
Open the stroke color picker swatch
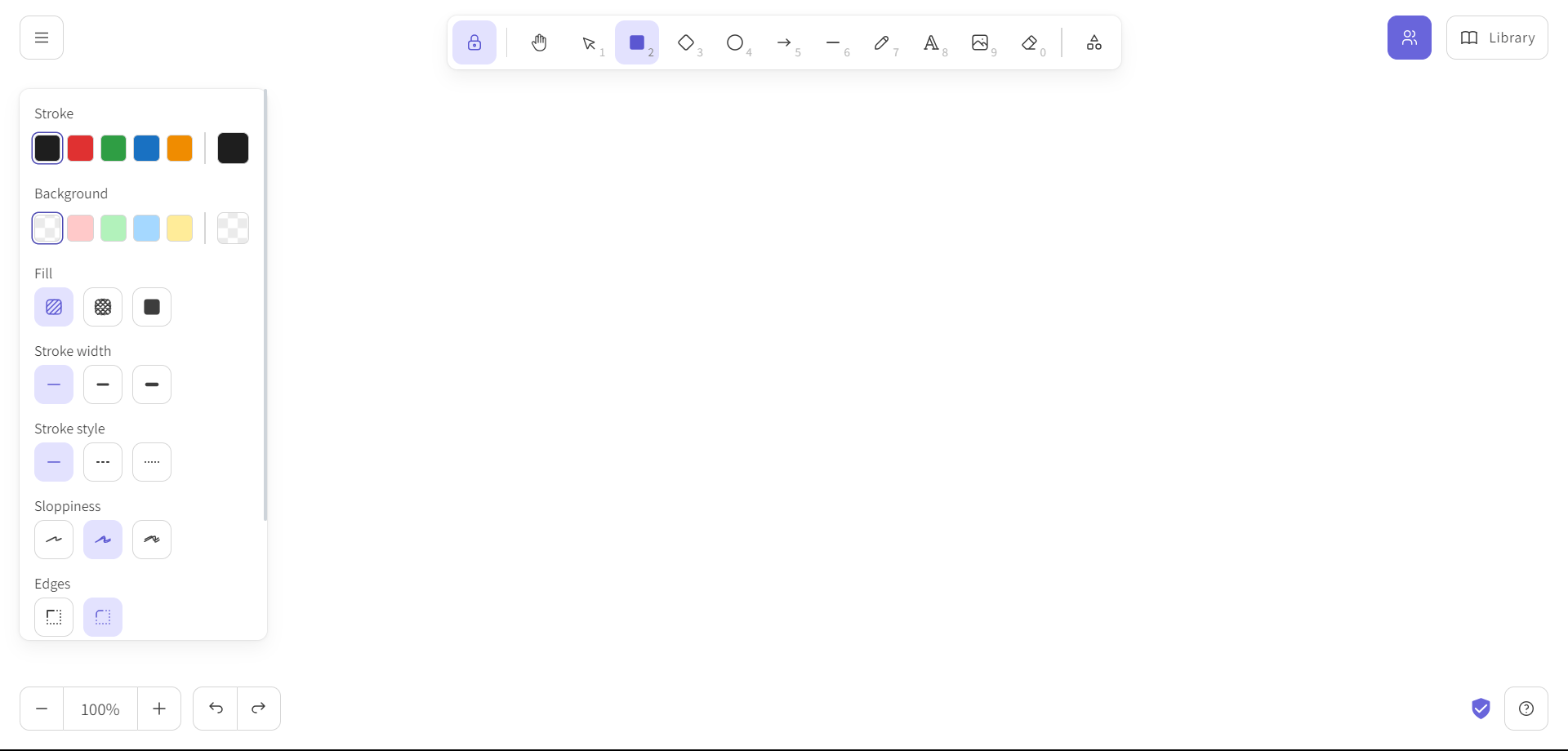pos(233,148)
